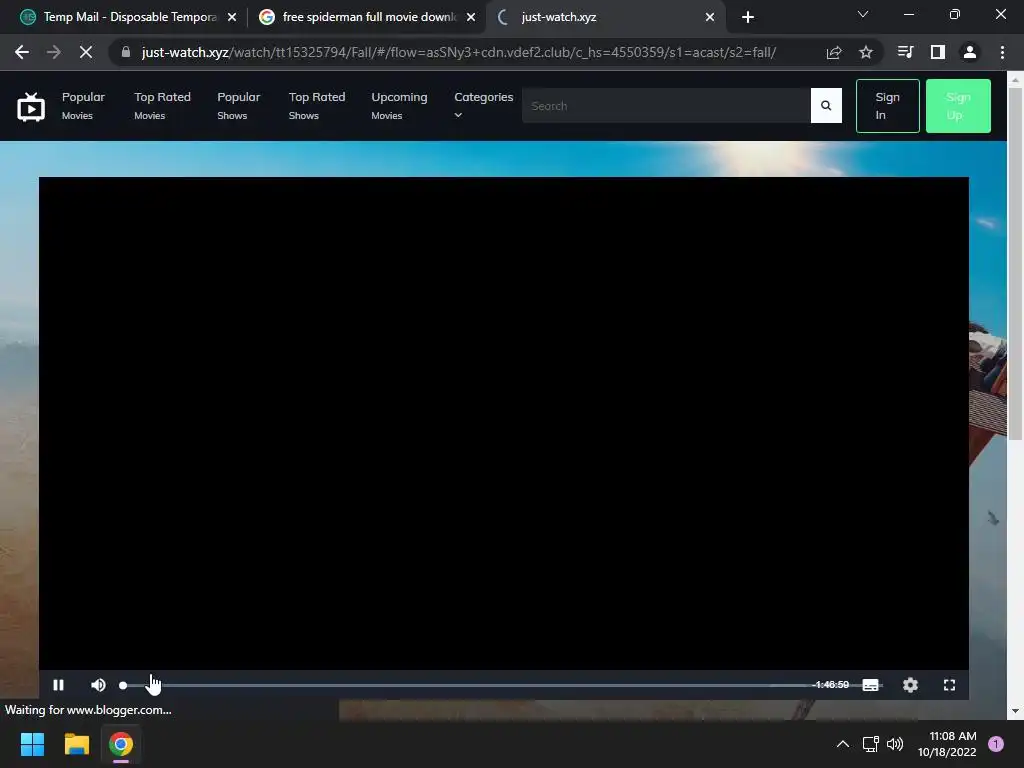Screen dimensions: 1024x768
Task: Toggle the browser side panel
Action: [x=938, y=52]
